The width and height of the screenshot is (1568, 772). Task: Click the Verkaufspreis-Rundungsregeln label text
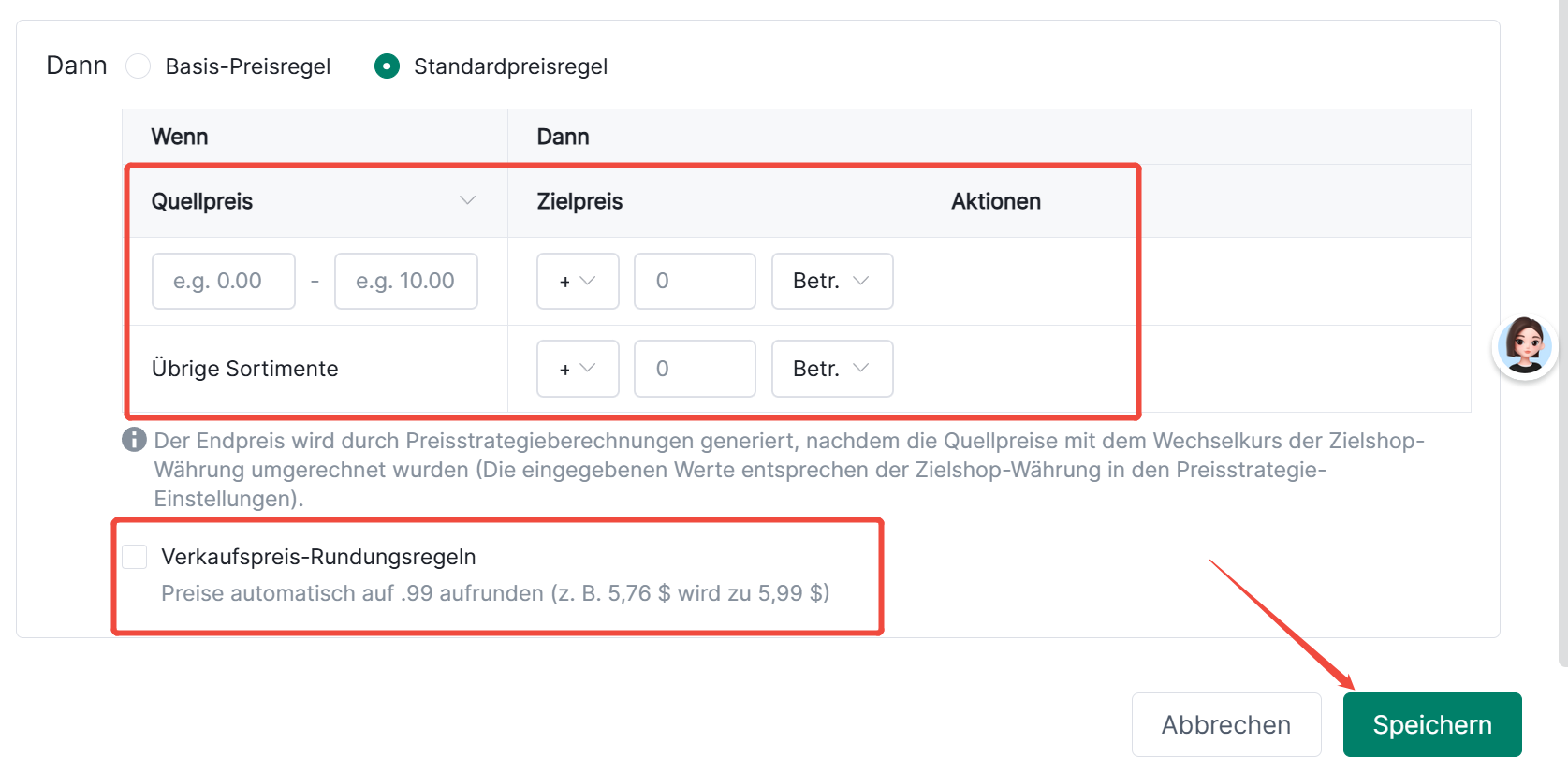click(318, 557)
